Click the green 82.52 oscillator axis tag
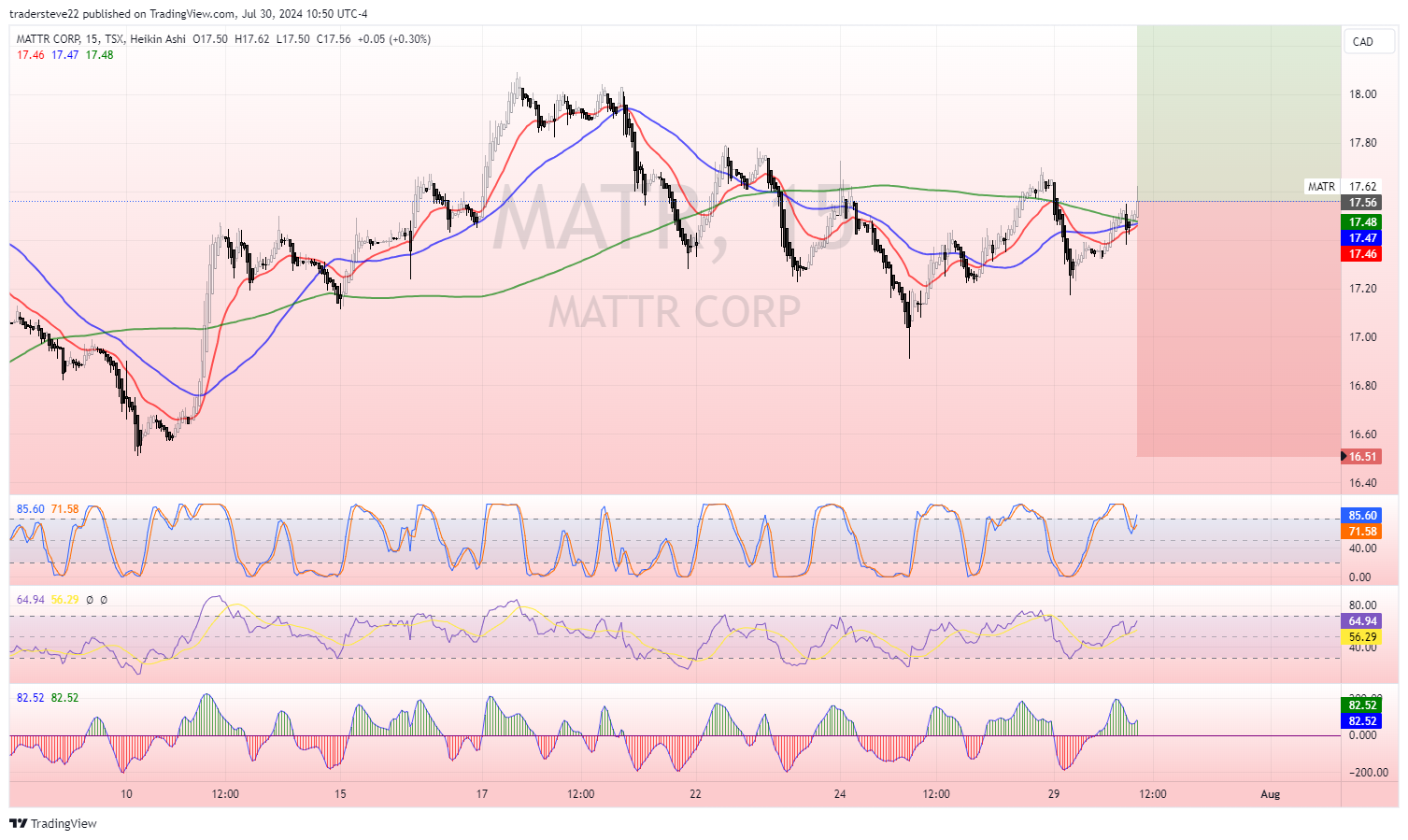 [1362, 705]
